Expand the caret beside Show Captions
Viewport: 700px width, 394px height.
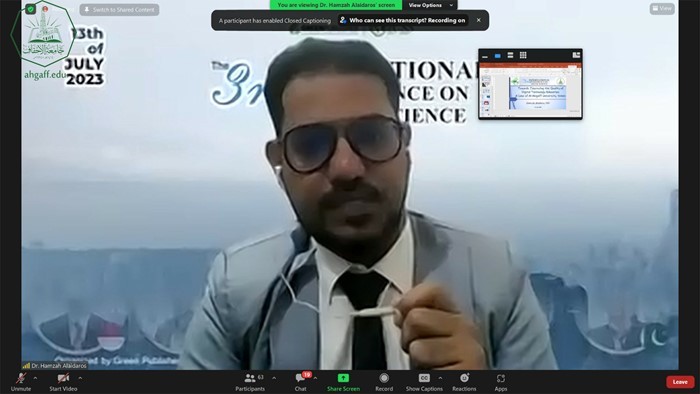(x=440, y=378)
